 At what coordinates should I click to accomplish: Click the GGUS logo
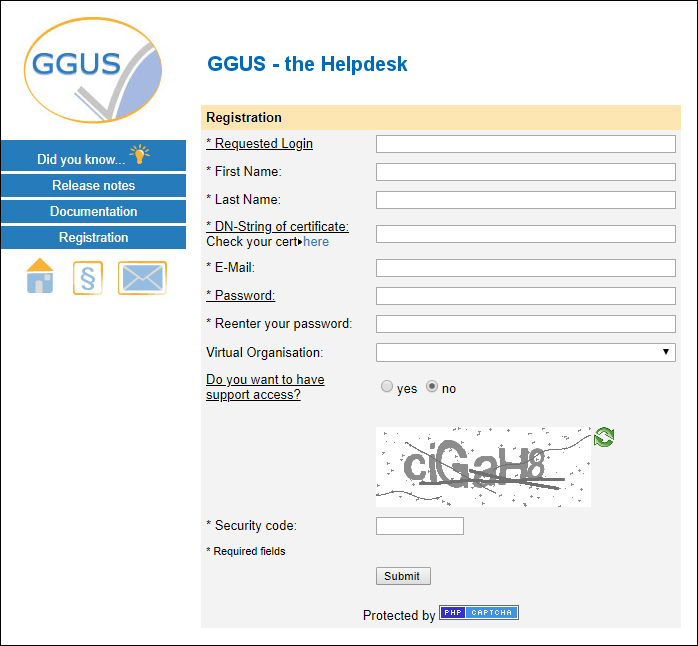(93, 70)
